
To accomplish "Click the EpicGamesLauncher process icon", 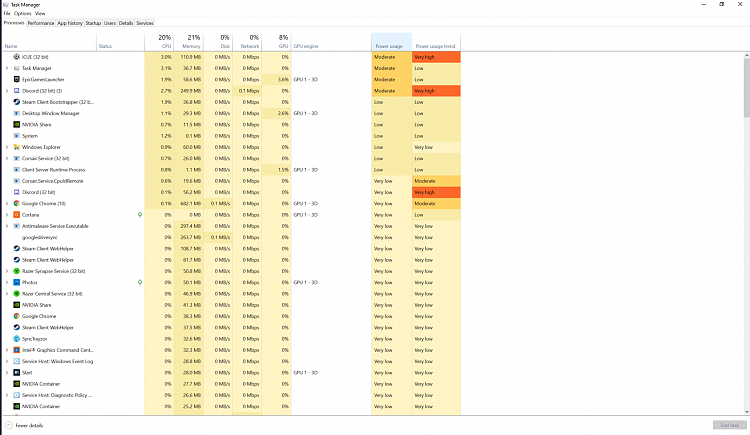I will pos(16,79).
